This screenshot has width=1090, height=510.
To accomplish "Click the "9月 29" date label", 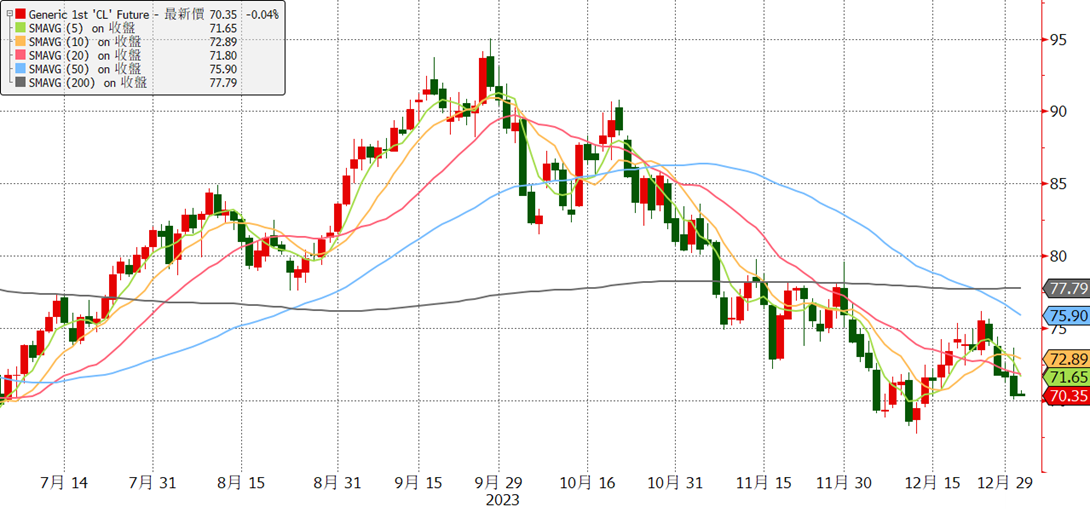I will [498, 481].
